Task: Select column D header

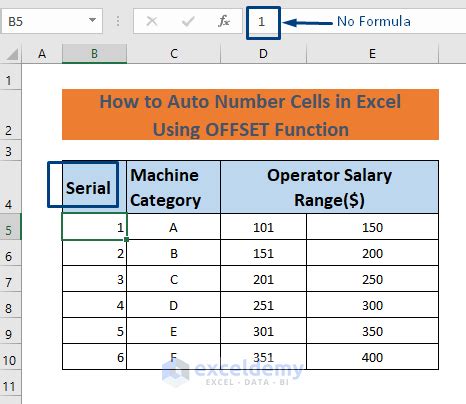Action: click(x=263, y=54)
